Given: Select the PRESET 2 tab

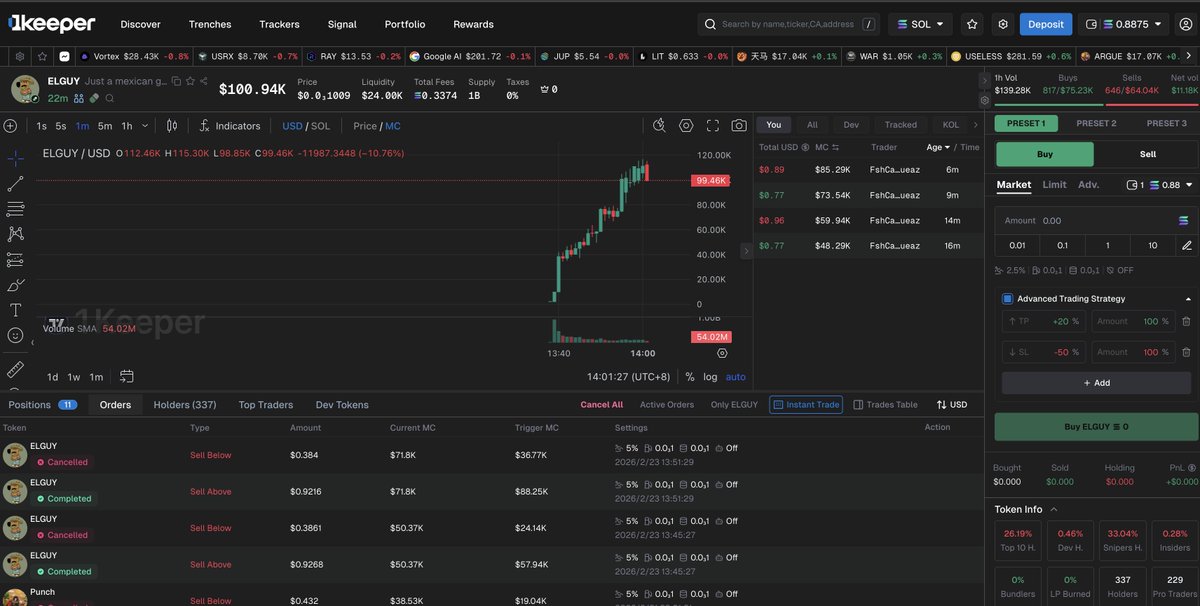Looking at the screenshot, I should pyautogui.click(x=1096, y=124).
